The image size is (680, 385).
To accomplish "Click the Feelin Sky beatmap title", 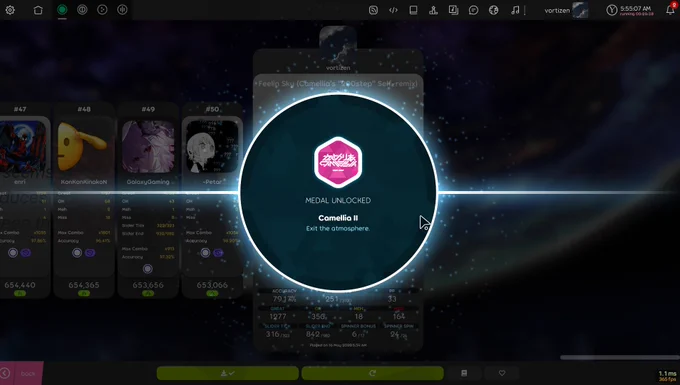I will pos(338,83).
